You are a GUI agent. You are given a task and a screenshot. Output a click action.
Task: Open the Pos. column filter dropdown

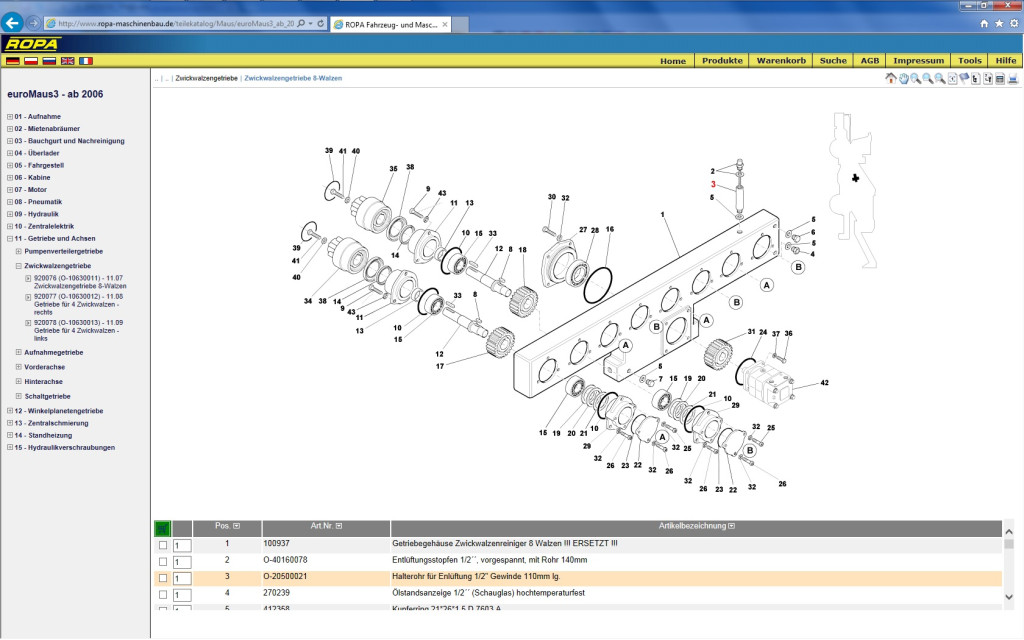pos(236,526)
